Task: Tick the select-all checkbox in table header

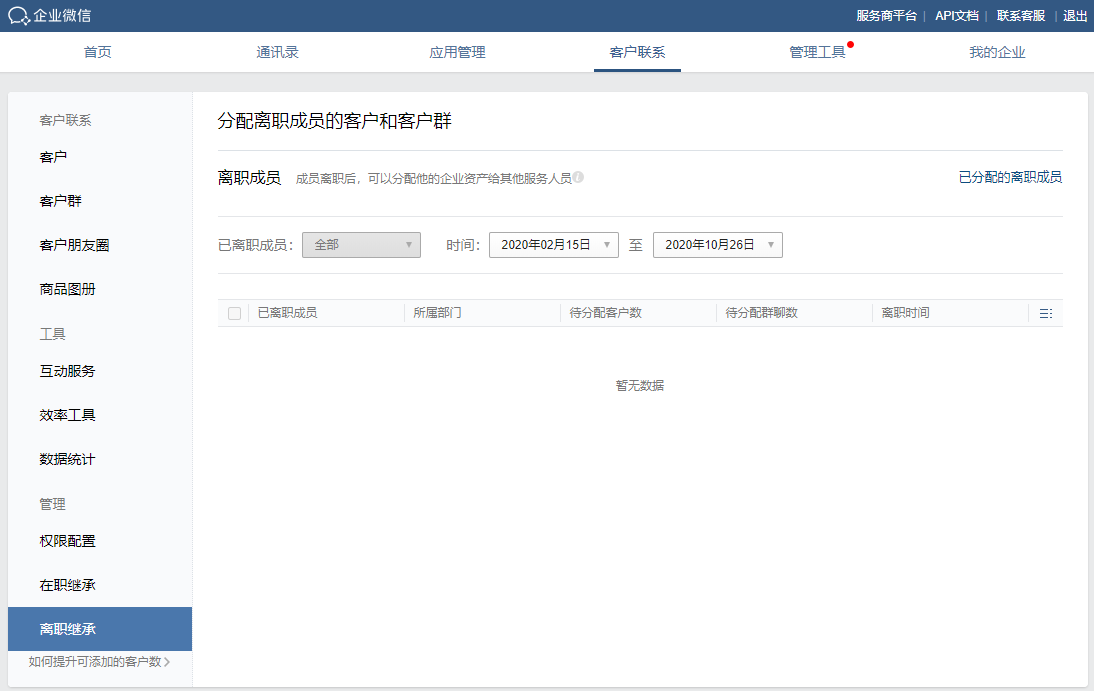Action: [x=234, y=314]
